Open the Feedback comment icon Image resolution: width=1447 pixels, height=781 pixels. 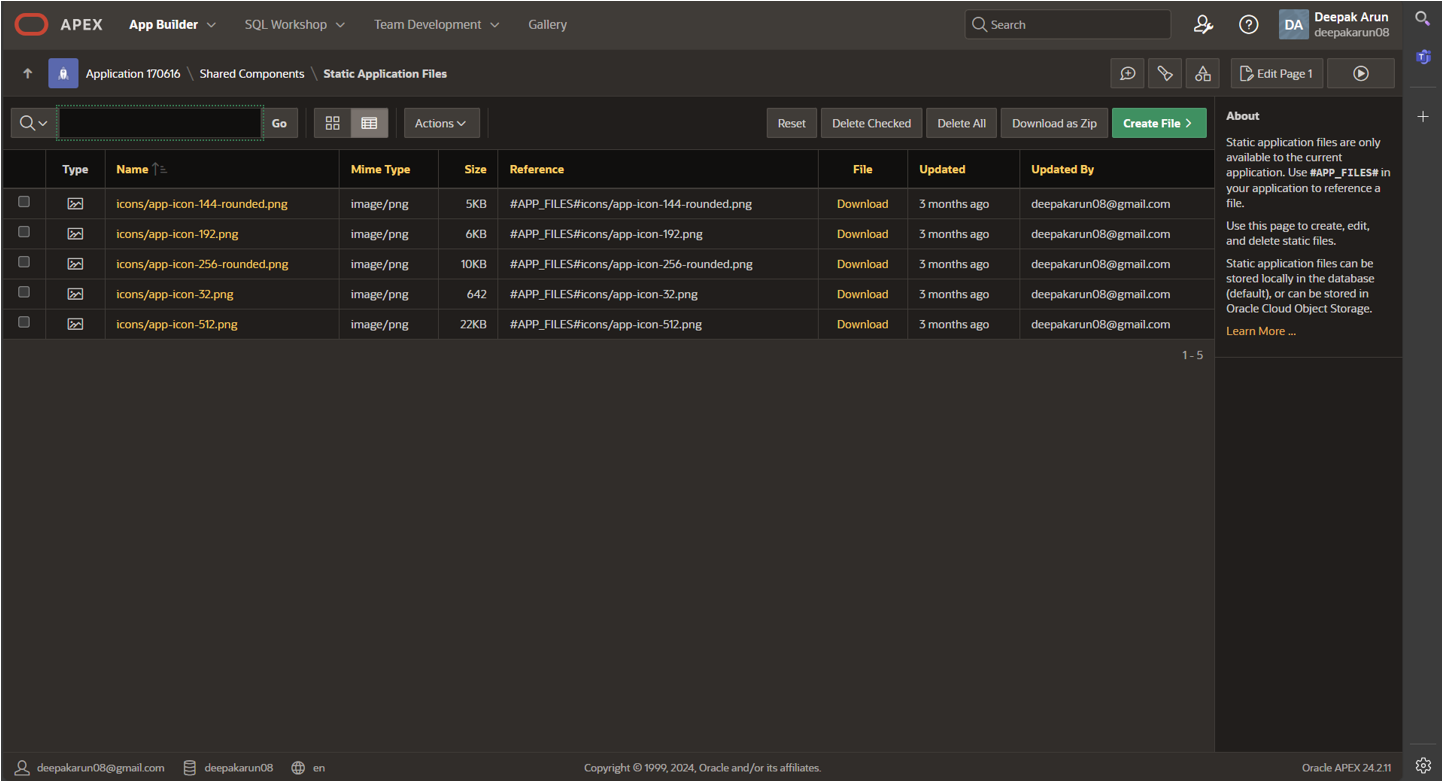(1127, 74)
